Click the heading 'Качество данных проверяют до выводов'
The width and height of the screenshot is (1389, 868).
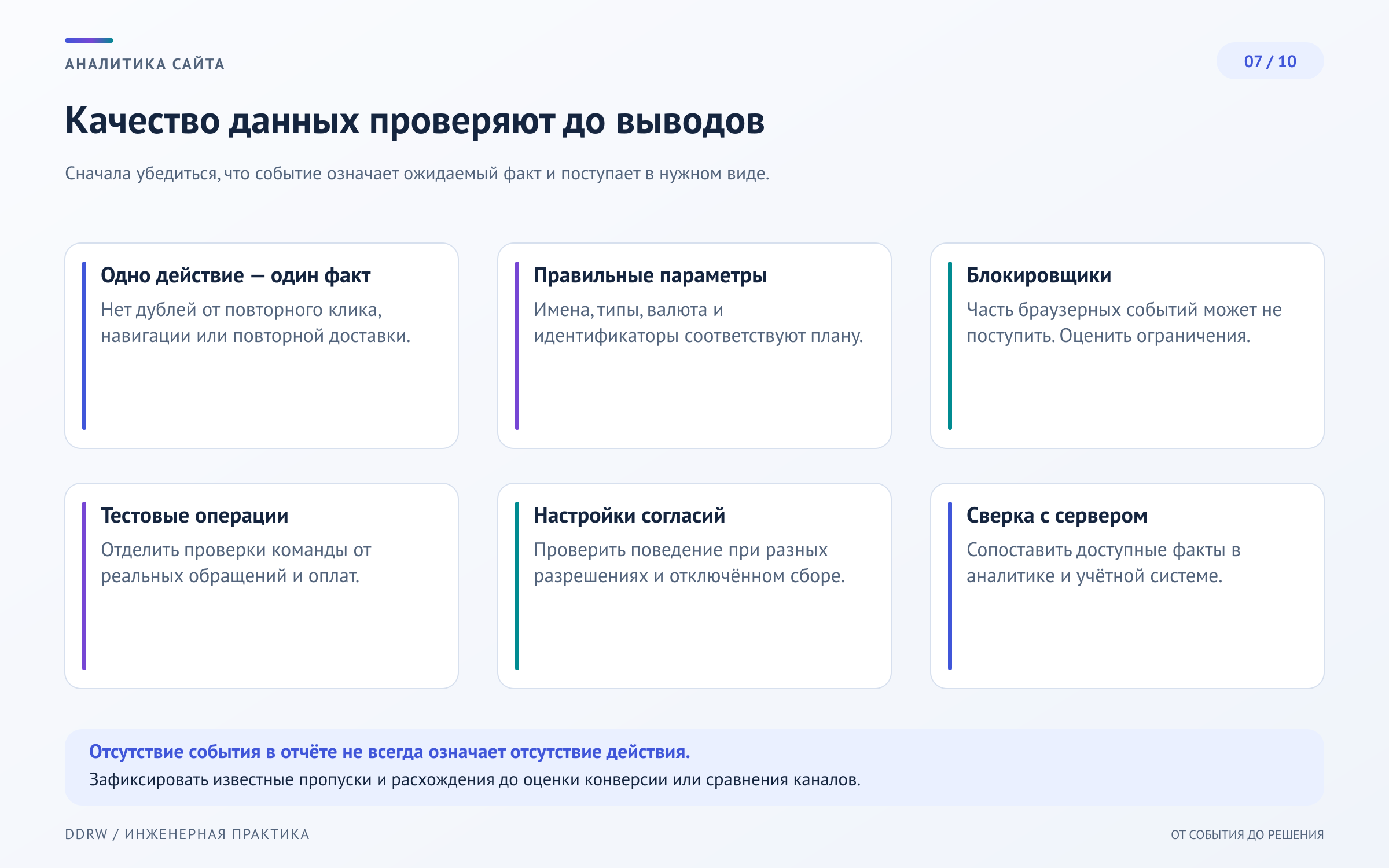tap(414, 122)
